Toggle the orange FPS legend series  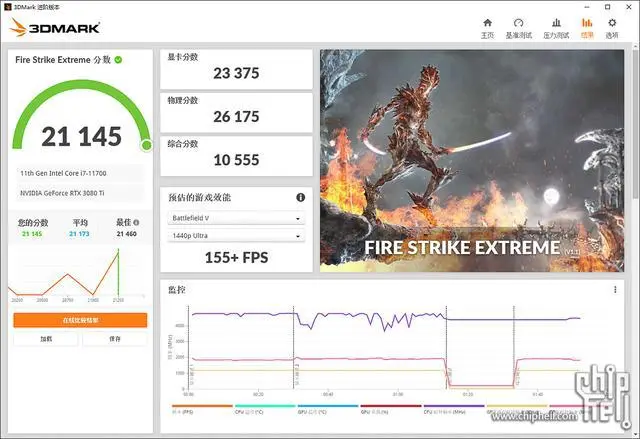[202, 409]
